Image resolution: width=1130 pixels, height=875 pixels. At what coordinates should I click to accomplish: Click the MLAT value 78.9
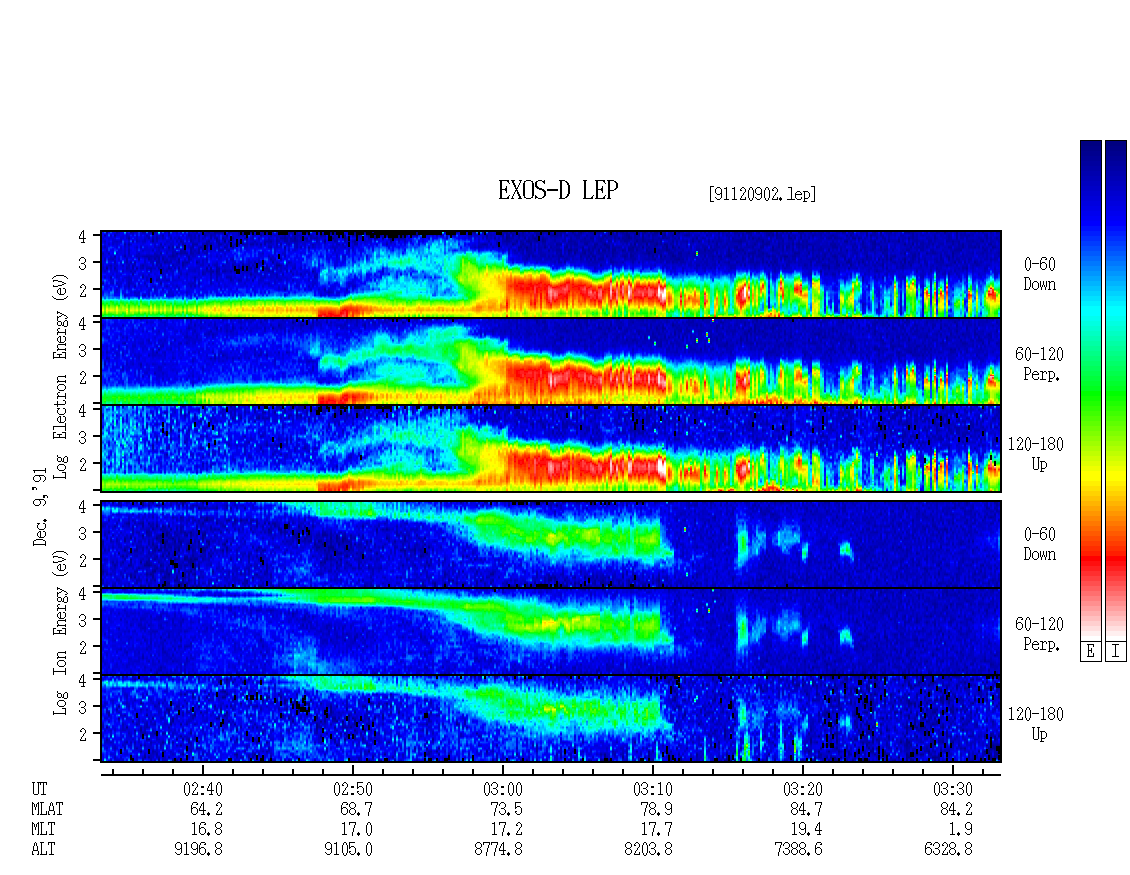656,809
